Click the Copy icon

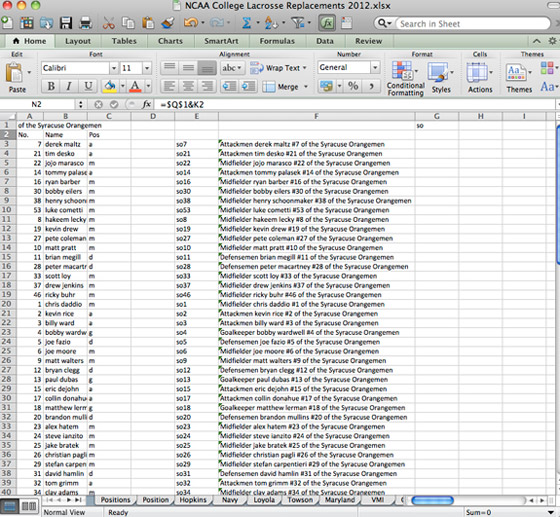(128, 23)
